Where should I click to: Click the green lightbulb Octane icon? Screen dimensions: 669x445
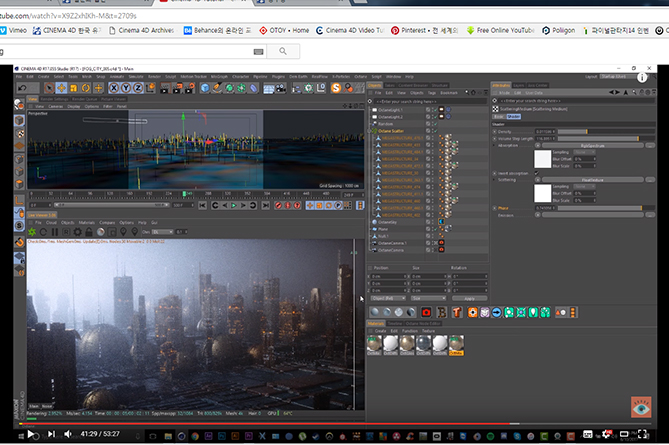coord(533,312)
